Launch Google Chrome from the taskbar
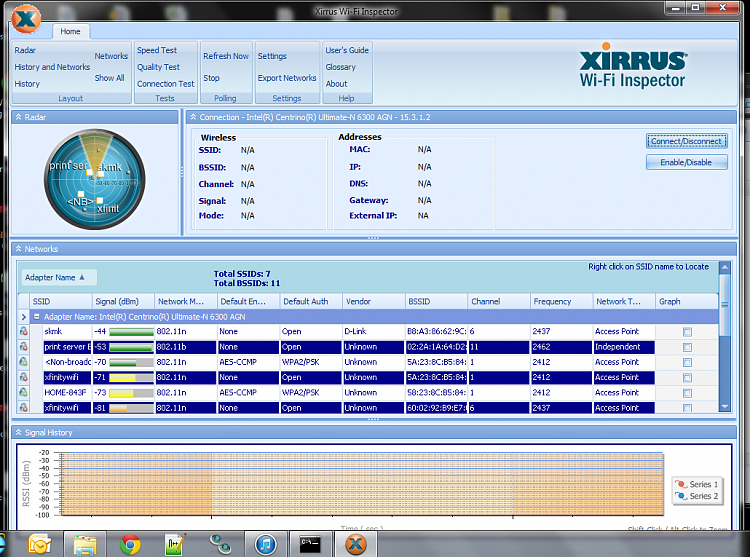 [x=130, y=544]
